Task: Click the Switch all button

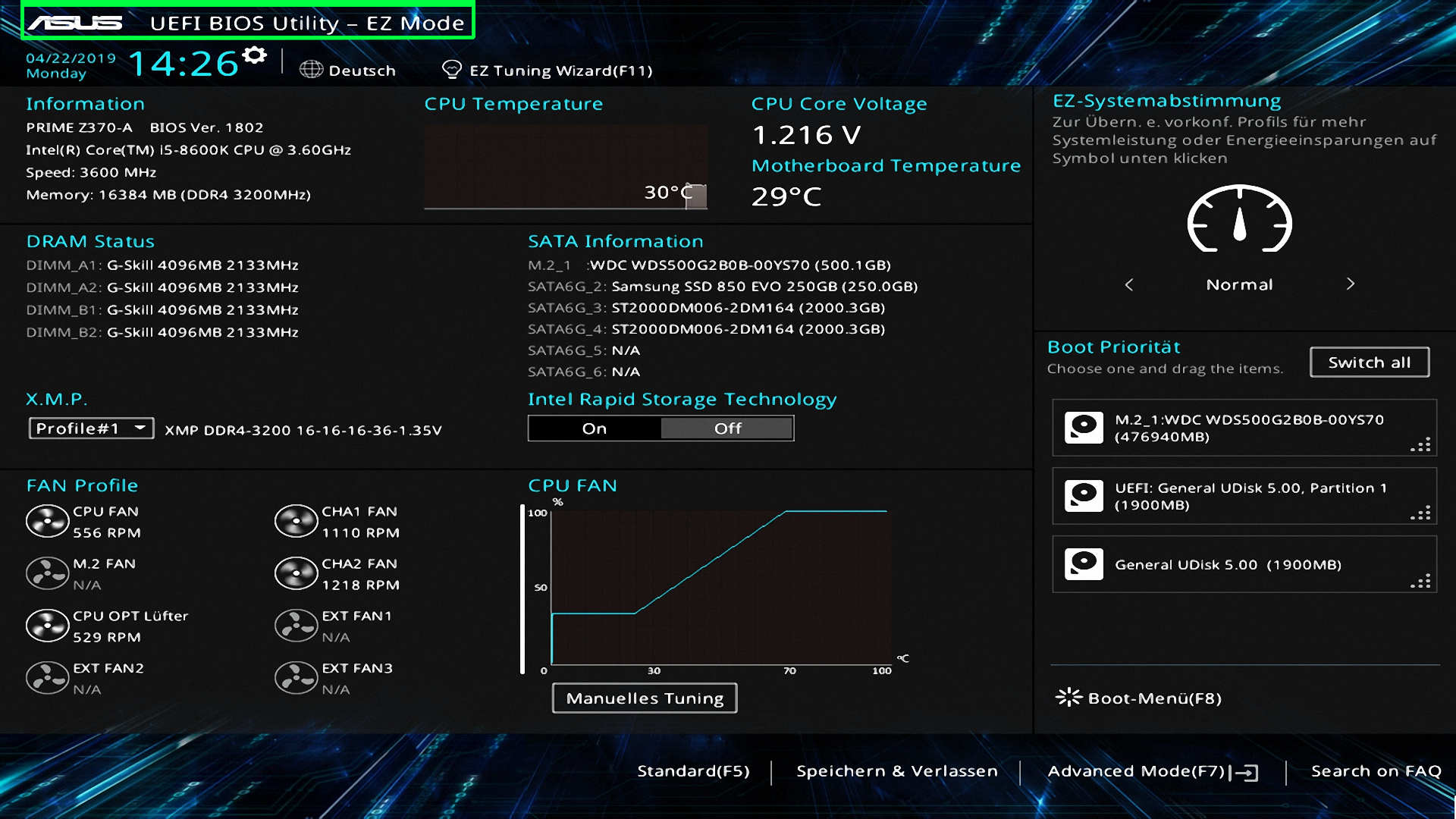Action: (1369, 362)
